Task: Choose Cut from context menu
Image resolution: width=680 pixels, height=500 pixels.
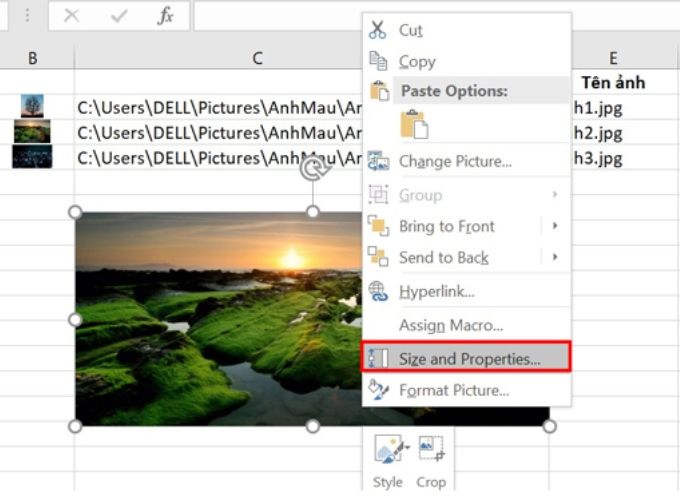Action: click(466, 30)
